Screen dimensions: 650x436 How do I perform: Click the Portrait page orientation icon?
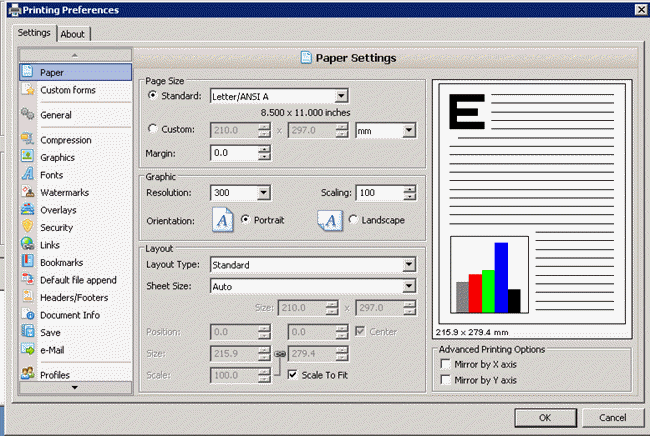point(223,220)
